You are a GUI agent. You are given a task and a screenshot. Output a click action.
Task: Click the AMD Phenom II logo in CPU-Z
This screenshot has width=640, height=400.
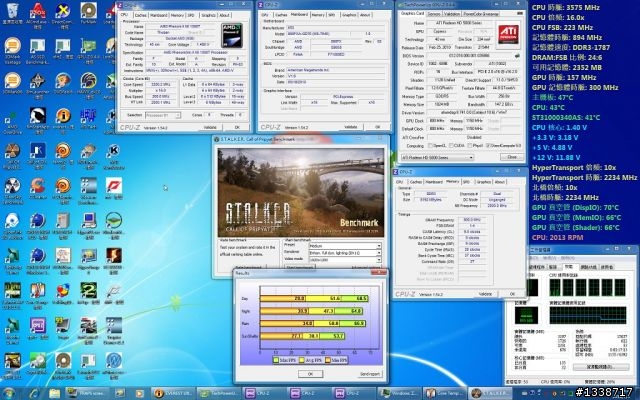(231, 35)
